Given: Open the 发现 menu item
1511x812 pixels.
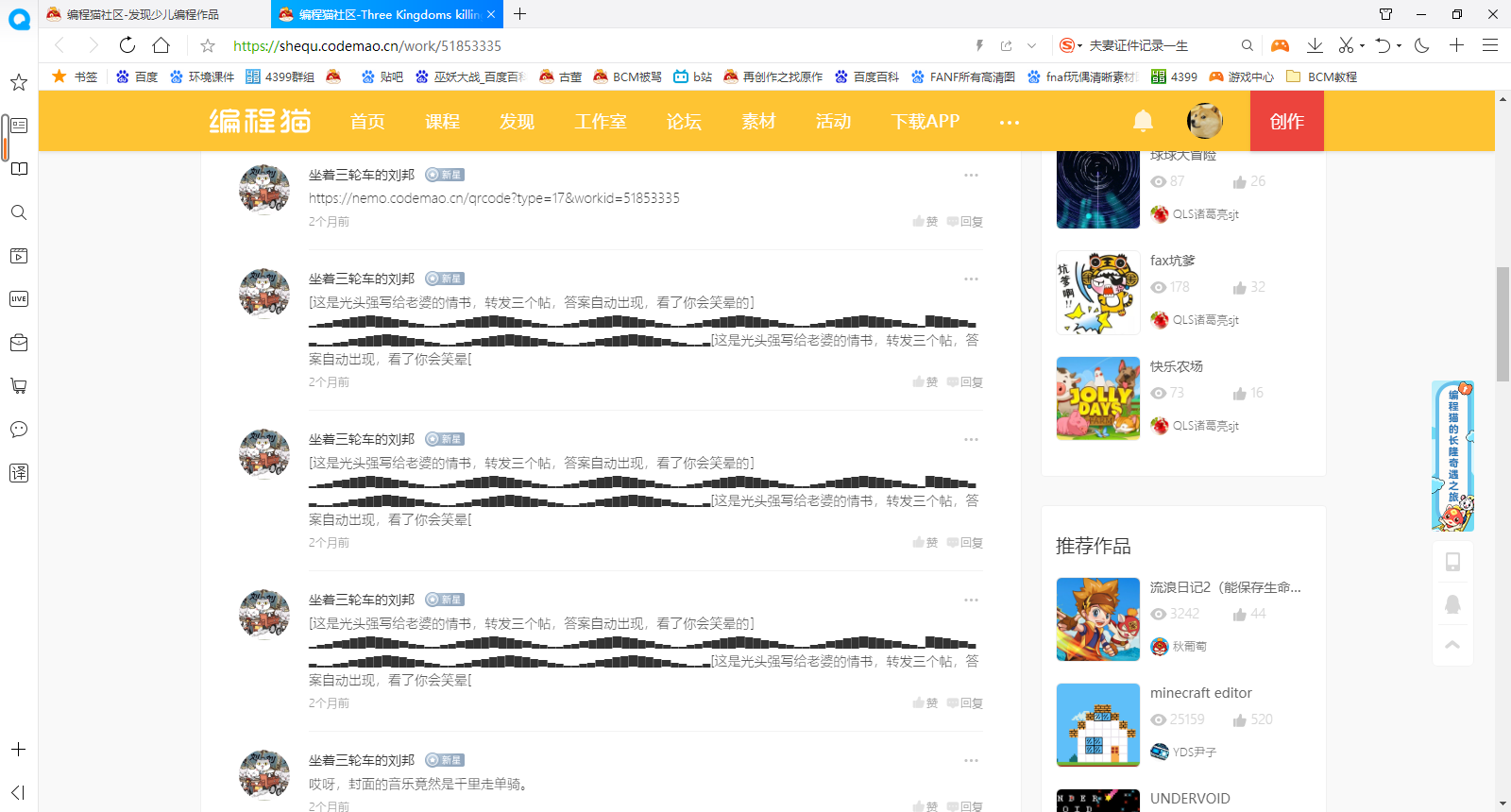Looking at the screenshot, I should click(x=517, y=121).
